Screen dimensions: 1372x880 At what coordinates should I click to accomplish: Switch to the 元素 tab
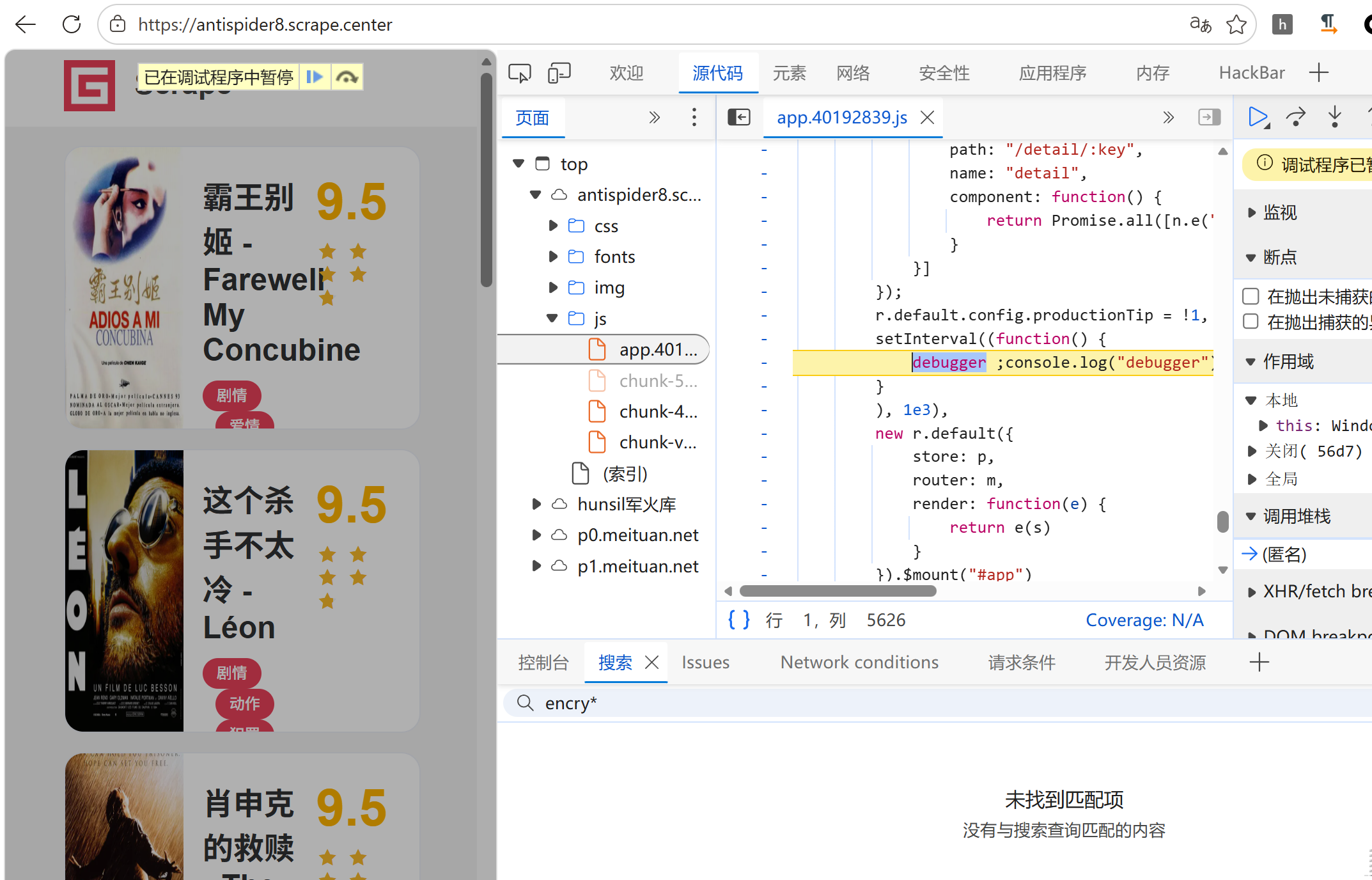coord(790,73)
